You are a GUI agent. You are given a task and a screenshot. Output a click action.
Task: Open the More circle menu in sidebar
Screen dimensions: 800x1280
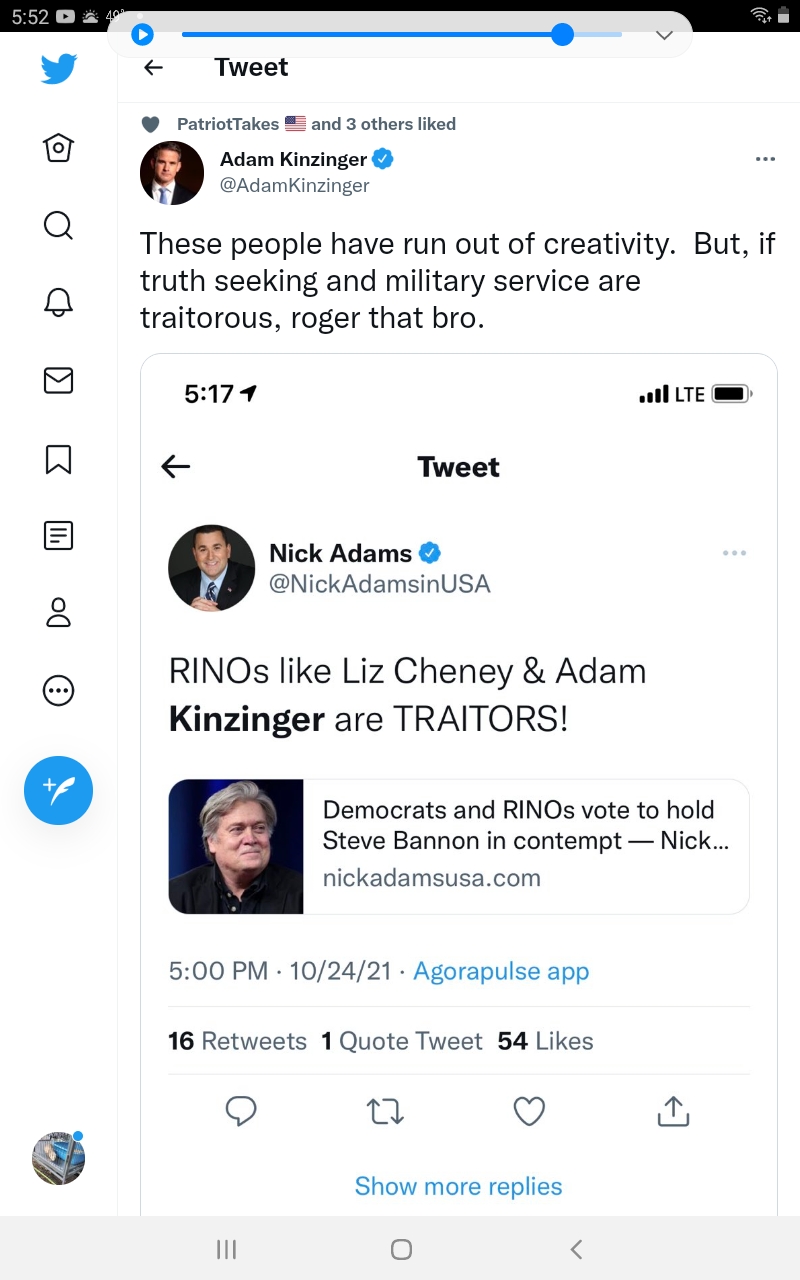[x=58, y=690]
